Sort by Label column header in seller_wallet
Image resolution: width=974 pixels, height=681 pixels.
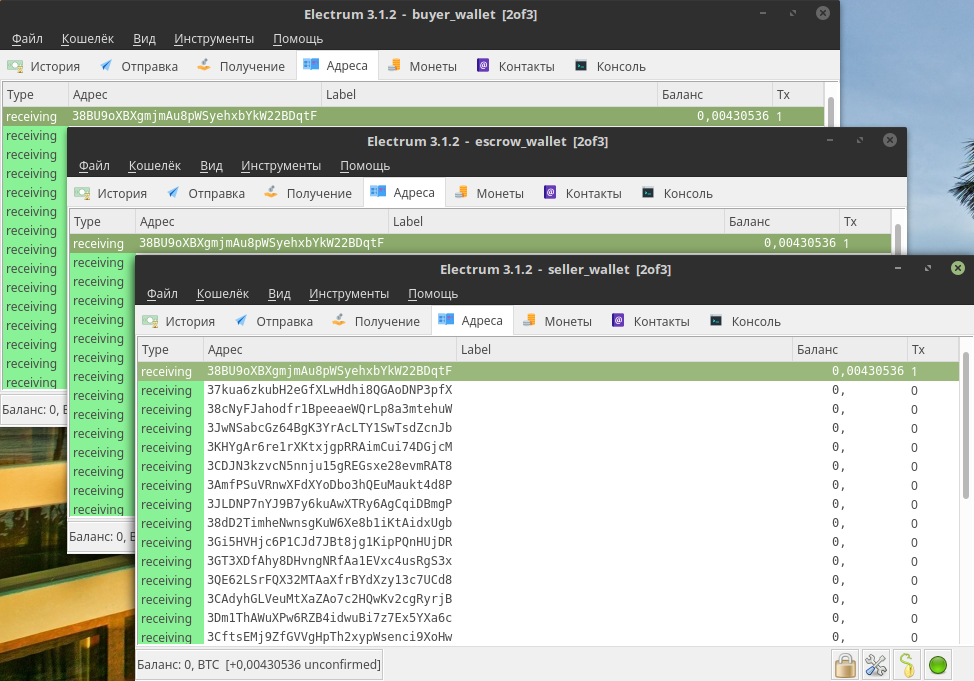tap(624, 349)
